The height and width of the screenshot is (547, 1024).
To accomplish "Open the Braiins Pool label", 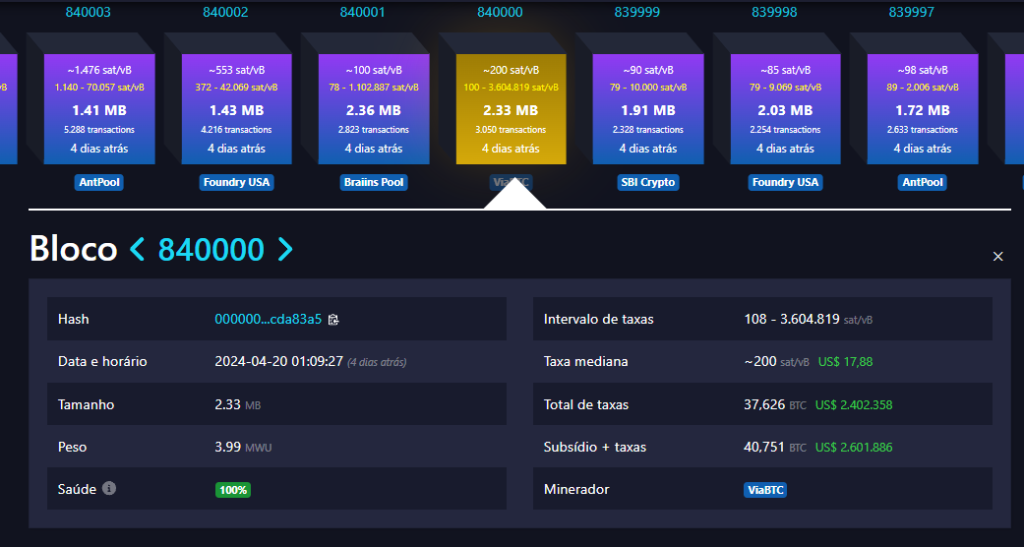I will (374, 182).
